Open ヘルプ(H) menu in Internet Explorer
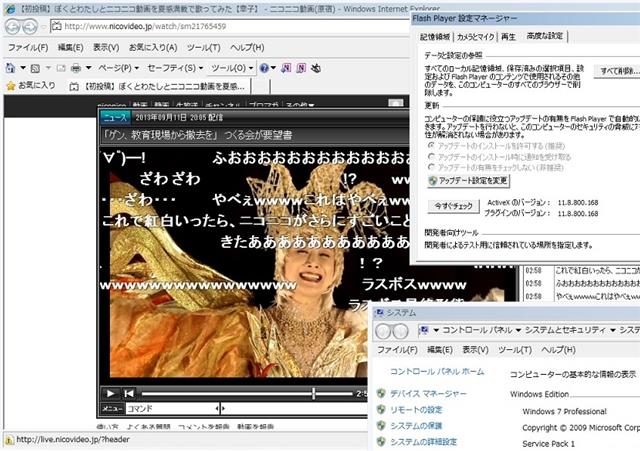640x451 pixels. [247, 48]
